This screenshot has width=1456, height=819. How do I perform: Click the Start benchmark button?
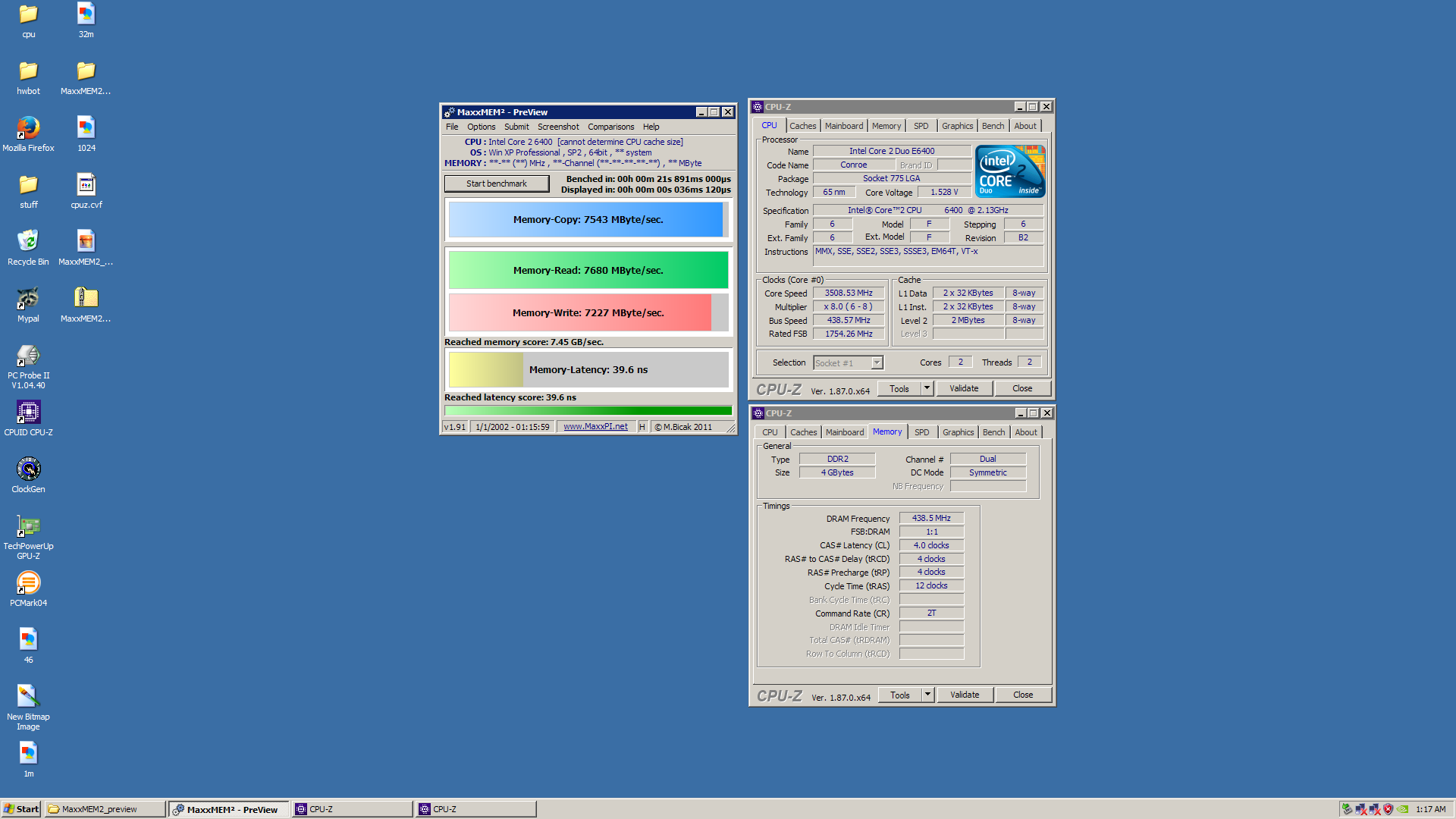tap(497, 184)
